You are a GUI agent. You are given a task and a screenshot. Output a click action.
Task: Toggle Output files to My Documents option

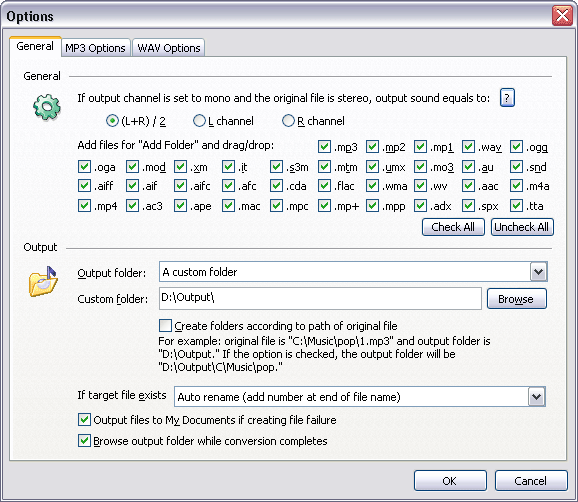tap(84, 419)
